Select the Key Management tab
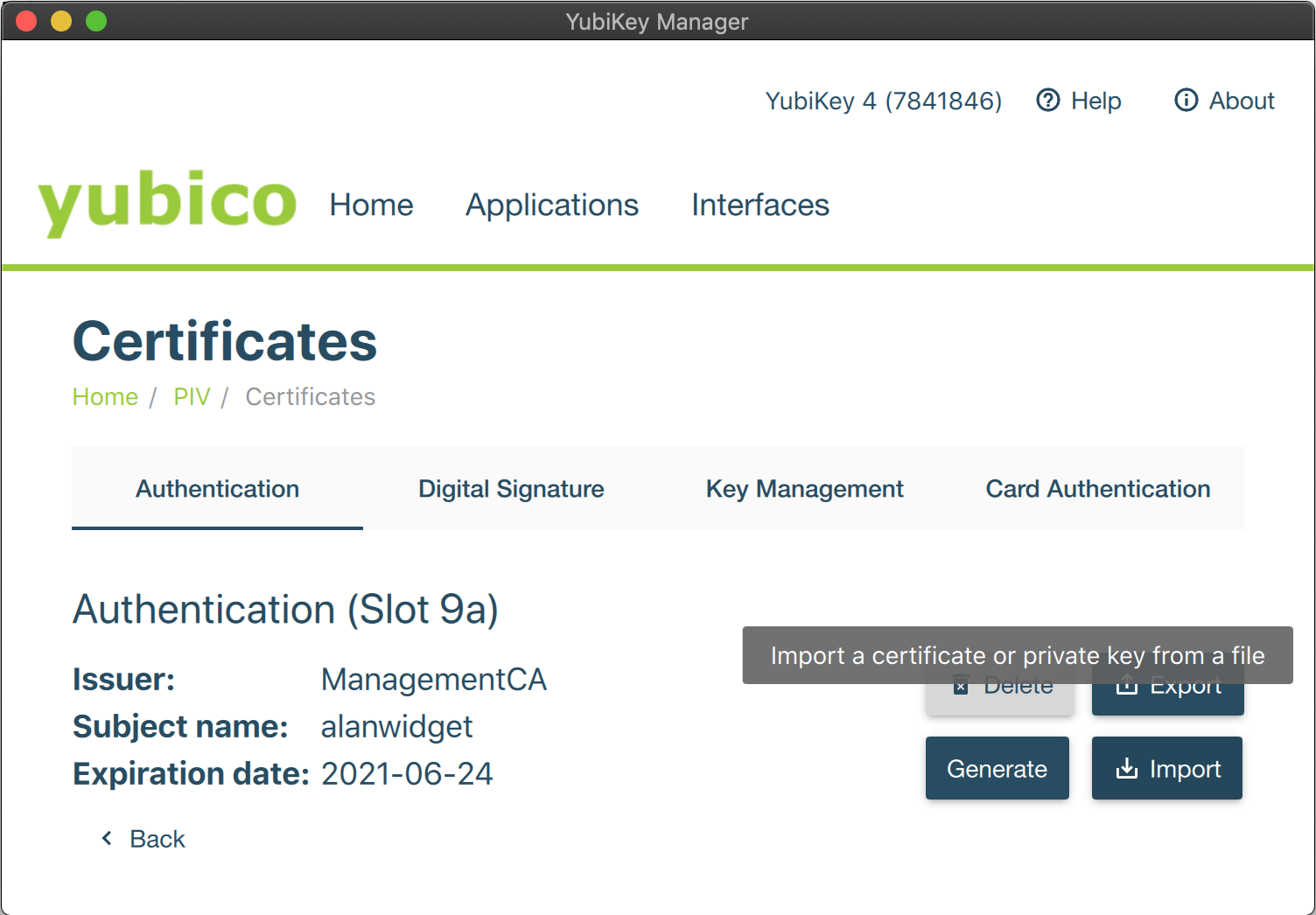Screen dimensions: 1316x915 pyautogui.click(x=804, y=489)
